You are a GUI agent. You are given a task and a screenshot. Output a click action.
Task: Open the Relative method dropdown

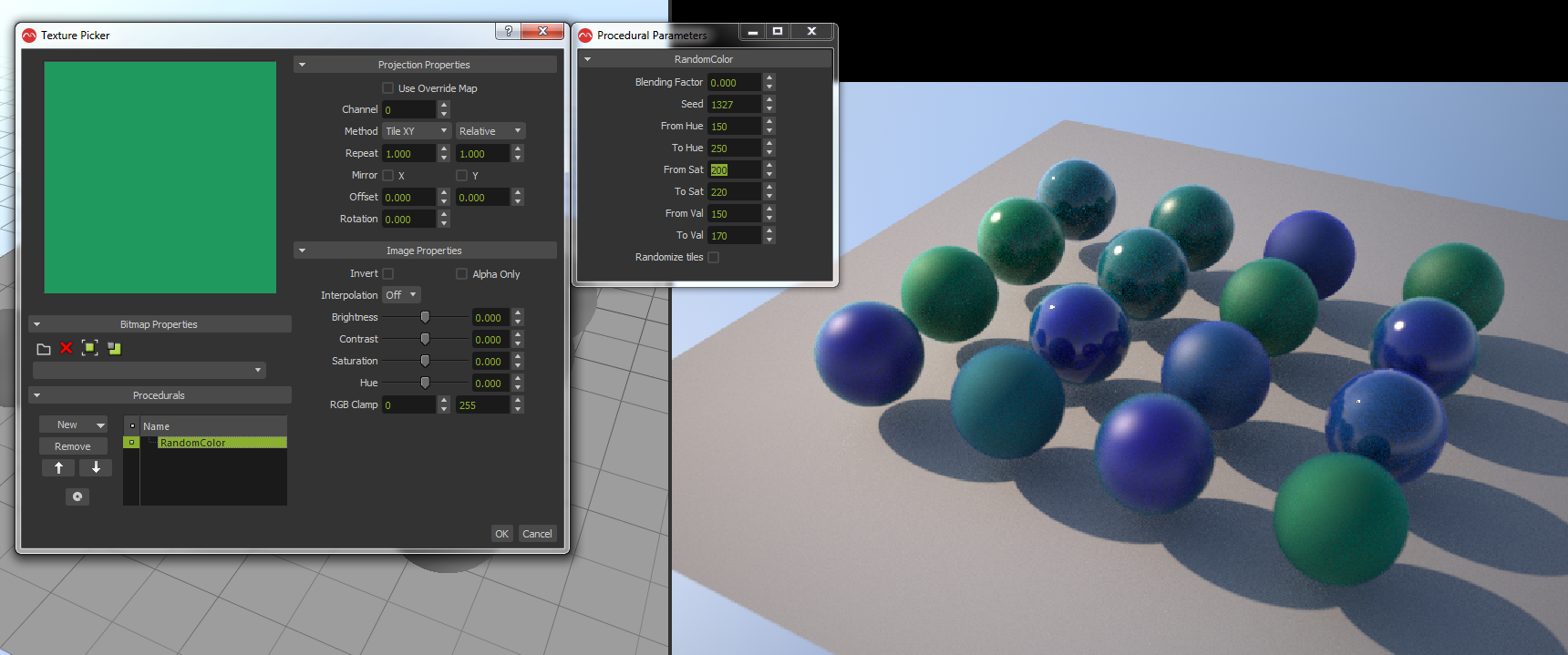(490, 131)
